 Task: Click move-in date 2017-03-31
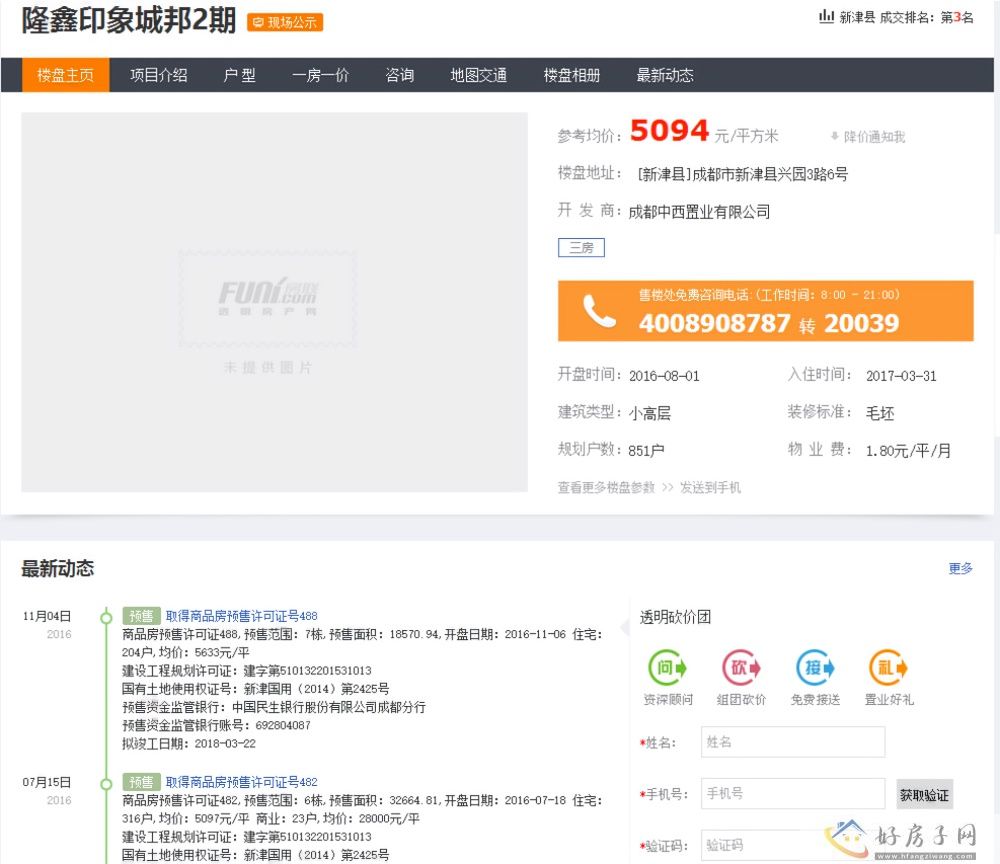pos(901,376)
